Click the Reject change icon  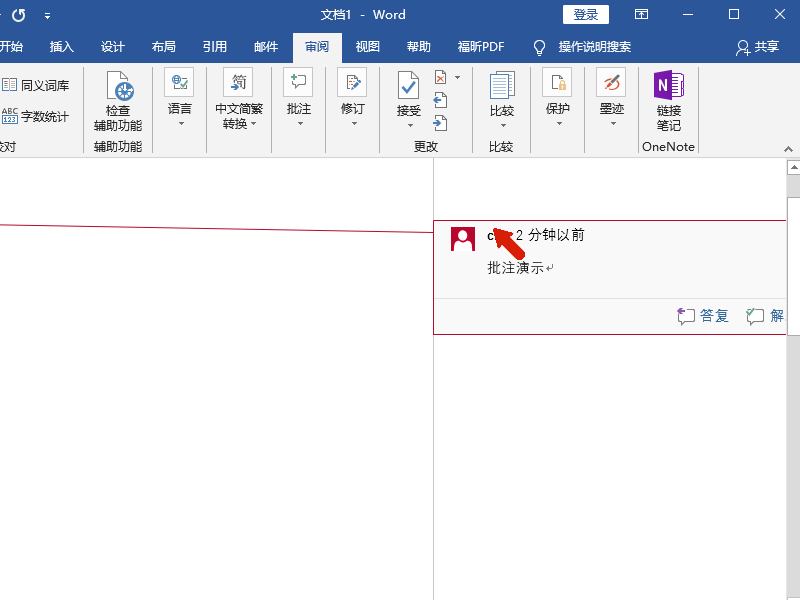pyautogui.click(x=441, y=78)
